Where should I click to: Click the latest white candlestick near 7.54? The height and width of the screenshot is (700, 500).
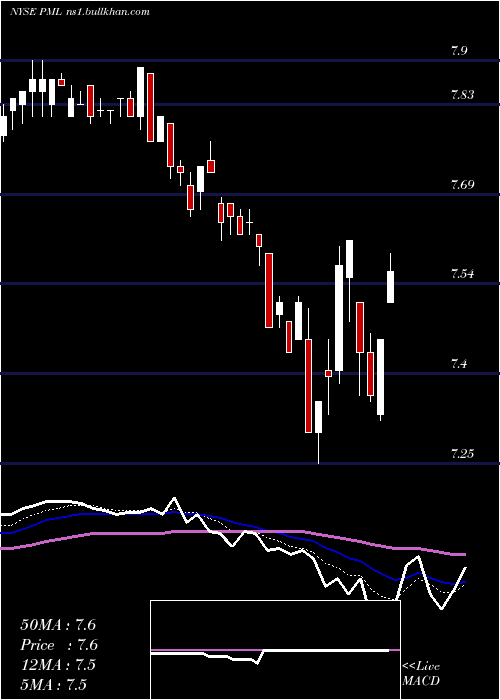click(391, 287)
